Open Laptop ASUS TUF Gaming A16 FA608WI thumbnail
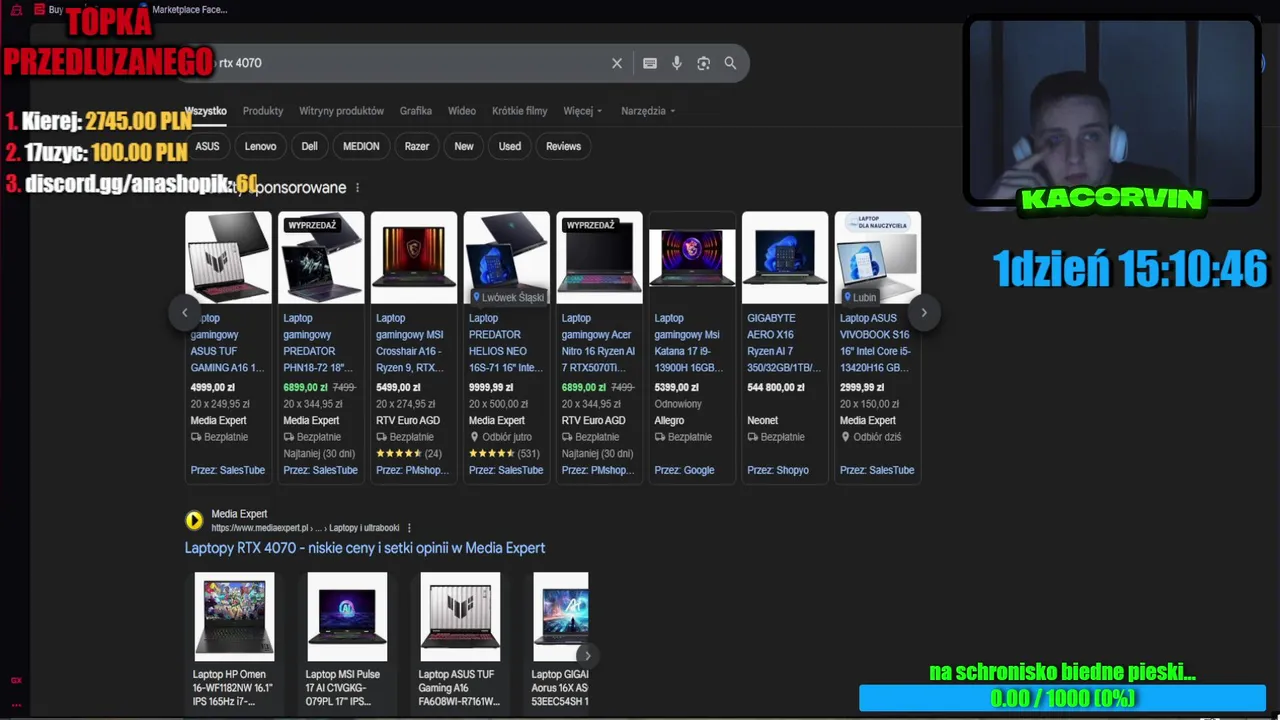This screenshot has height=720, width=1280. pos(460,617)
